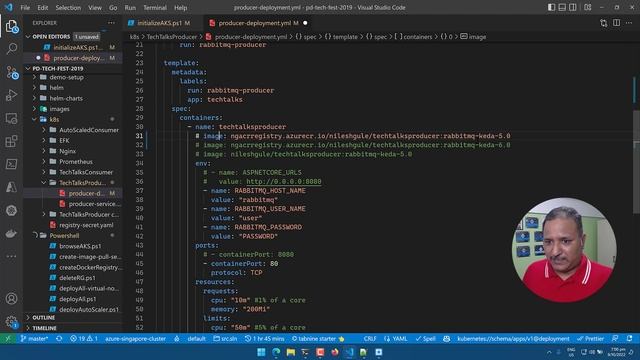Click default namespace in status bar

[x=196, y=339]
